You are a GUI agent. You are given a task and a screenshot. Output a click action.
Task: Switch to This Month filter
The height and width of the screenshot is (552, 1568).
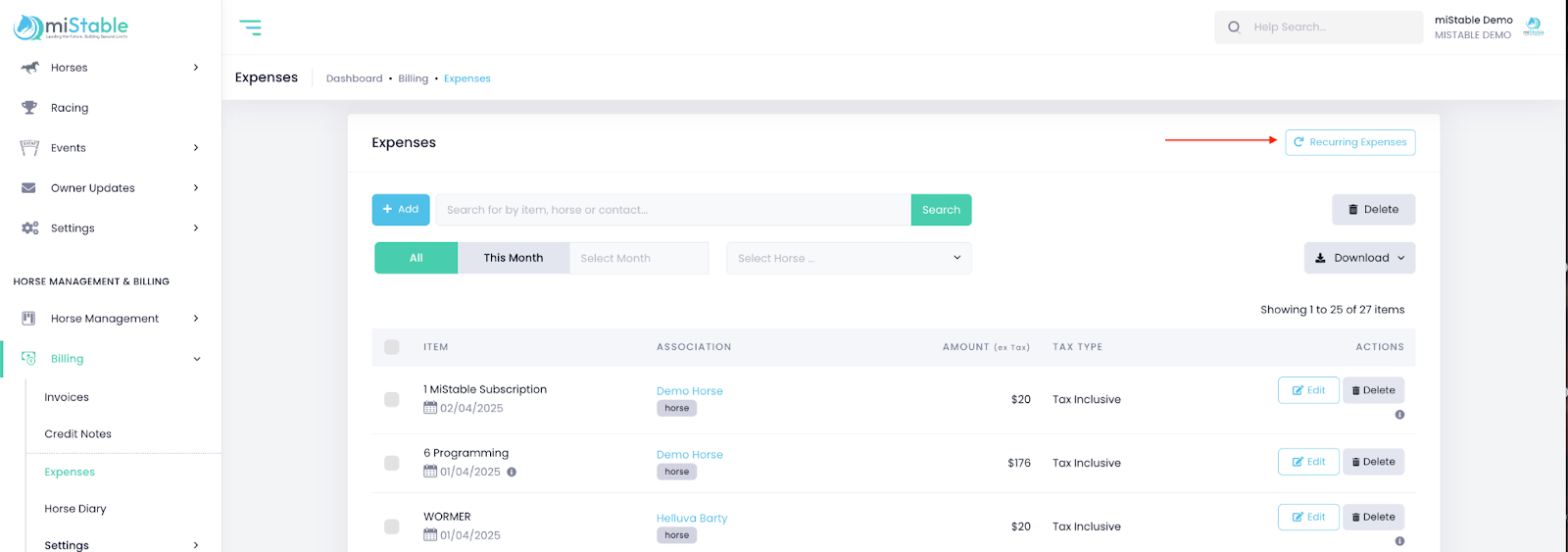pyautogui.click(x=514, y=258)
